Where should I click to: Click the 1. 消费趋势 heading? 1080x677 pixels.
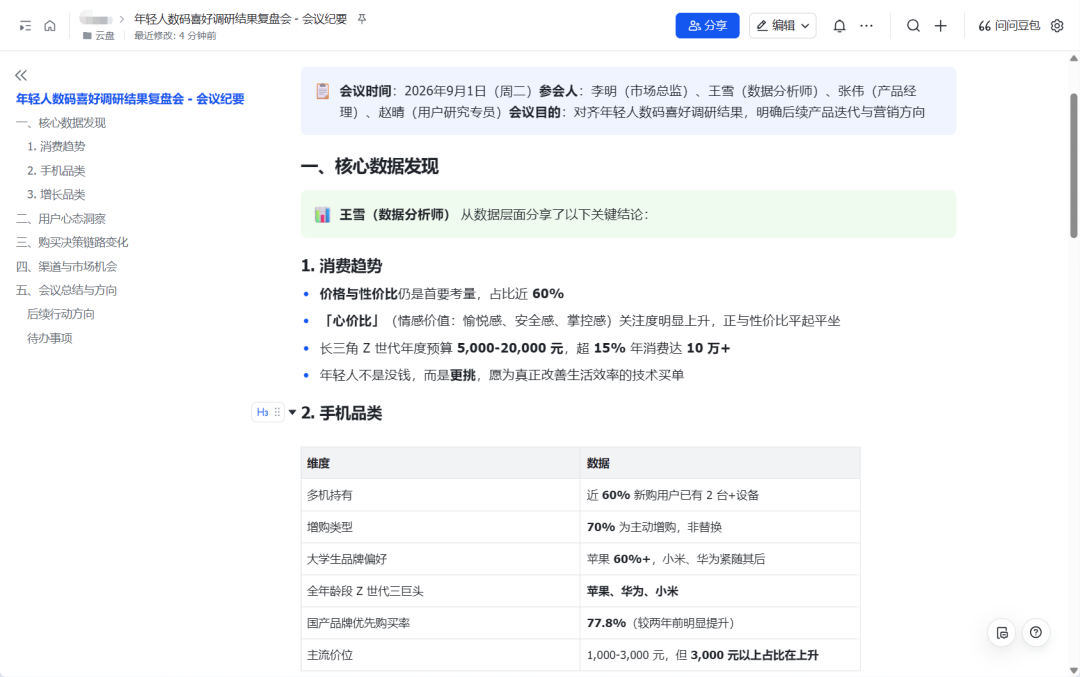click(x=342, y=266)
